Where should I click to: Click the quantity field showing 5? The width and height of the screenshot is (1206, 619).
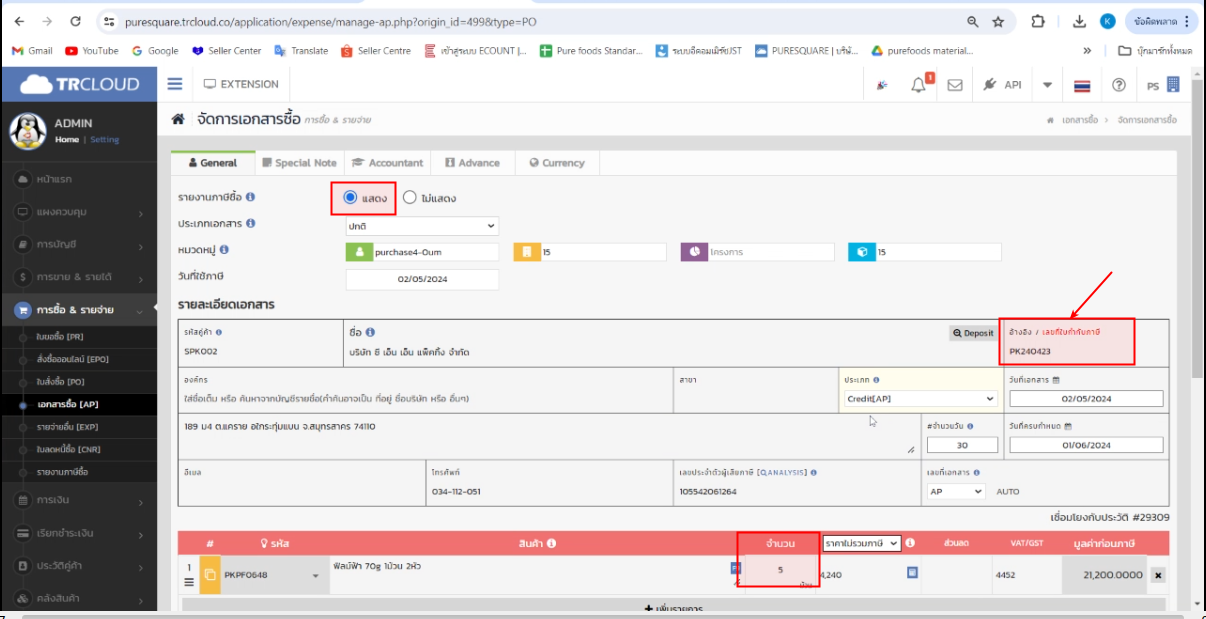tap(779, 570)
